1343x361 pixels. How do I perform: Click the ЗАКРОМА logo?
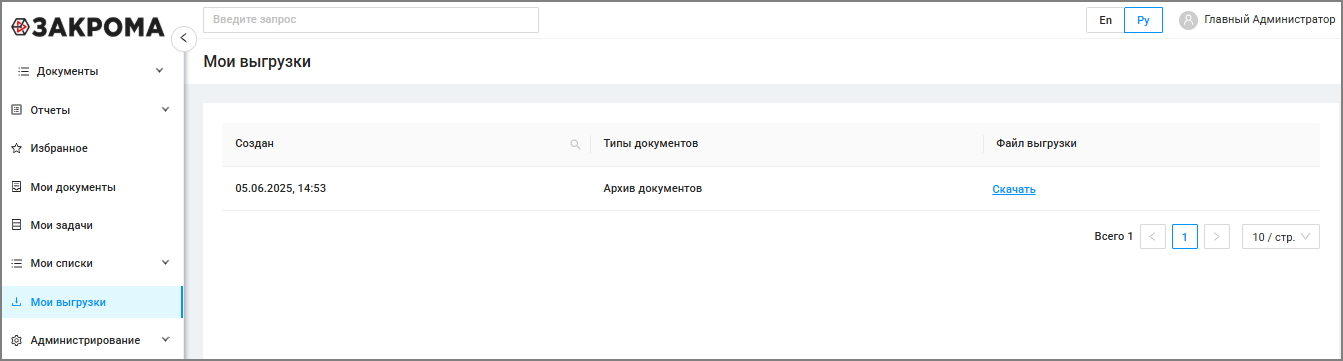click(87, 27)
